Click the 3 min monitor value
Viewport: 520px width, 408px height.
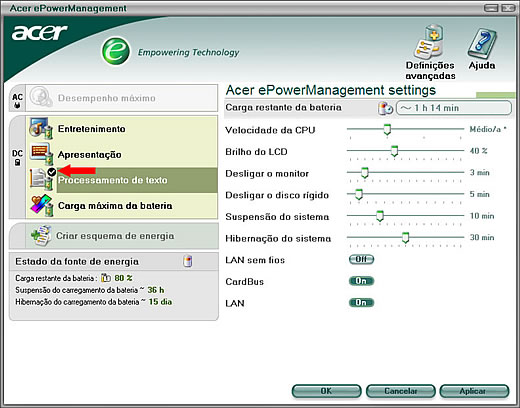(x=479, y=172)
